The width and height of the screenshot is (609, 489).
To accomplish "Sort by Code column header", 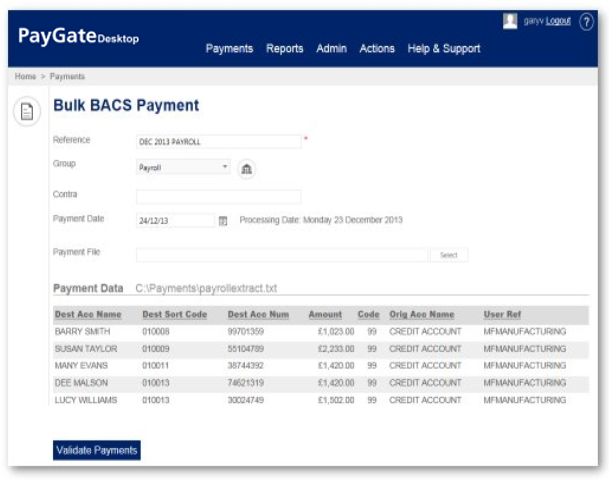I will tap(368, 315).
